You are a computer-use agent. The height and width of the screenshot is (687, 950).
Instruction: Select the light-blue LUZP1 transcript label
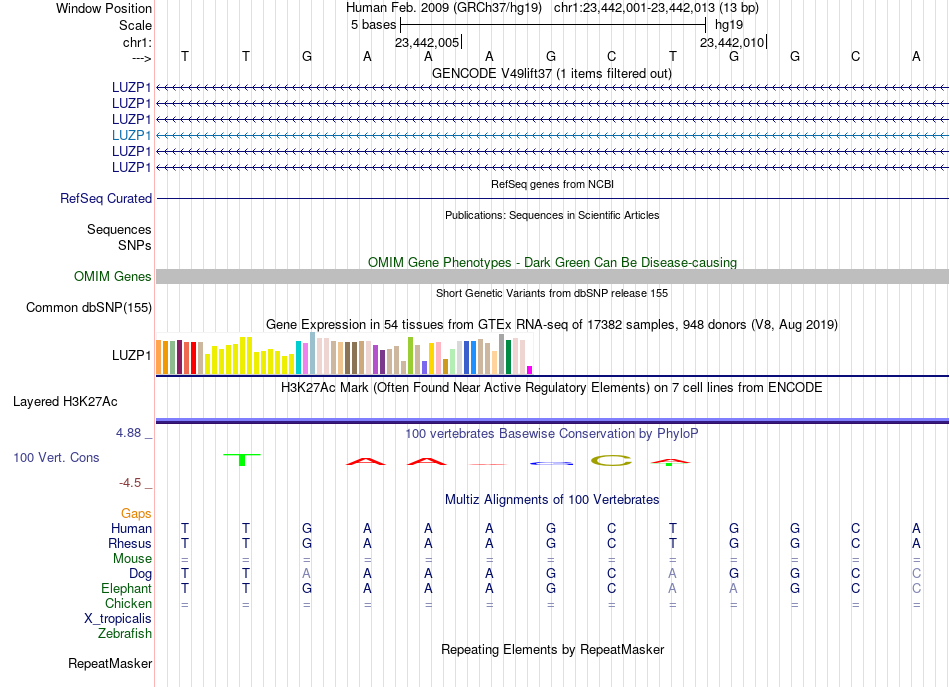[131, 135]
